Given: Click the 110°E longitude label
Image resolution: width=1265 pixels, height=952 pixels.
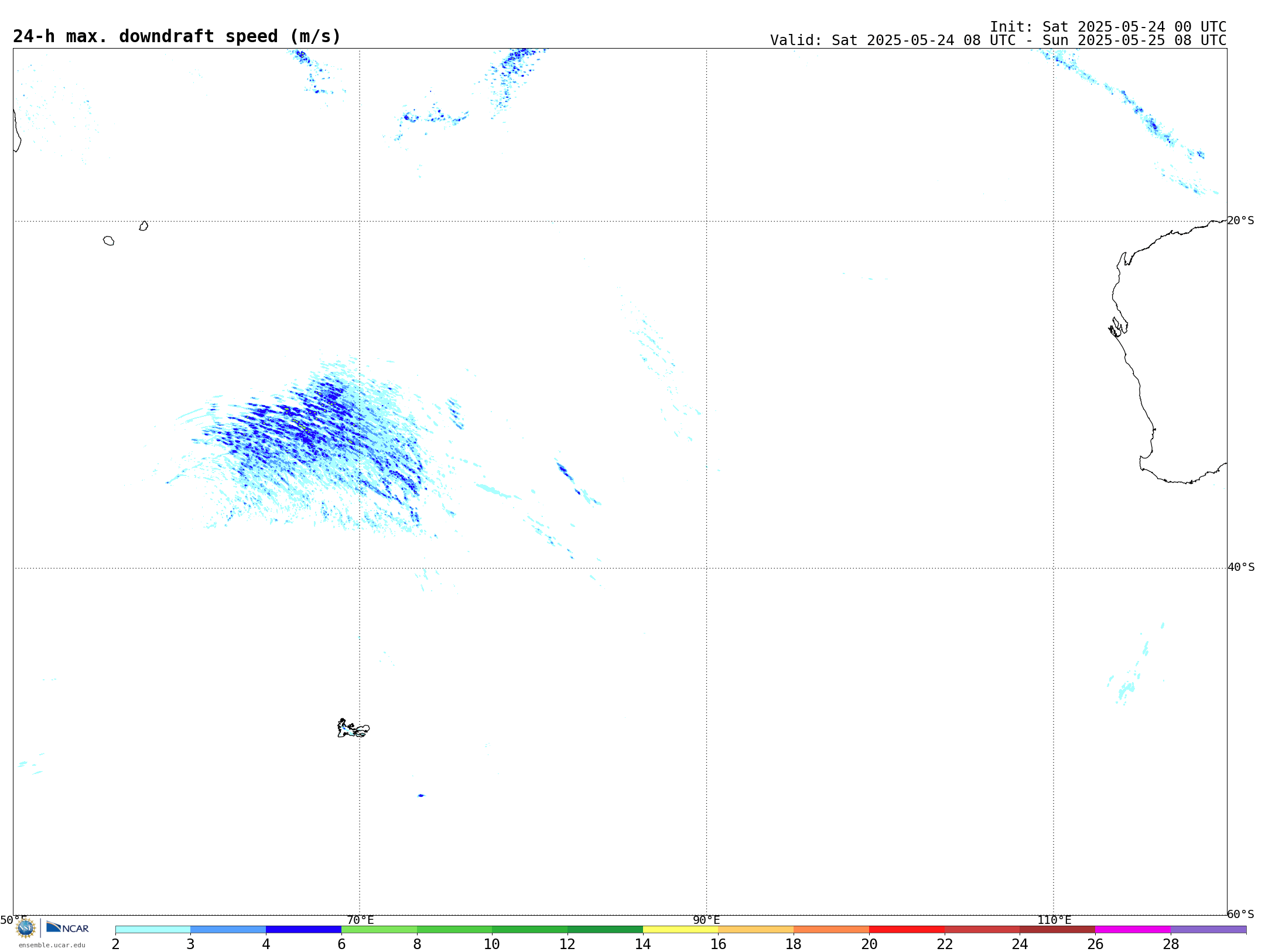Looking at the screenshot, I should 1054,920.
